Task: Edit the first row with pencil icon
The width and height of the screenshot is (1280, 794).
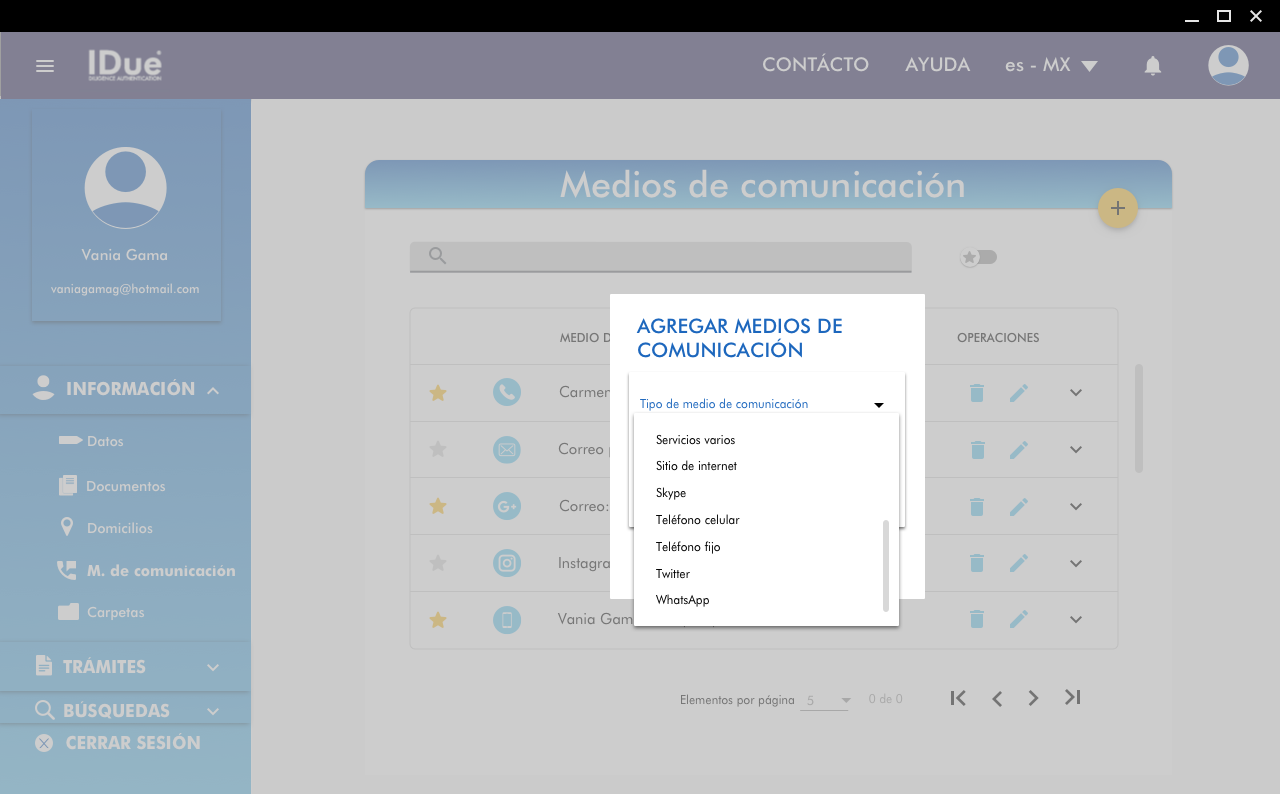Action: click(x=1018, y=393)
